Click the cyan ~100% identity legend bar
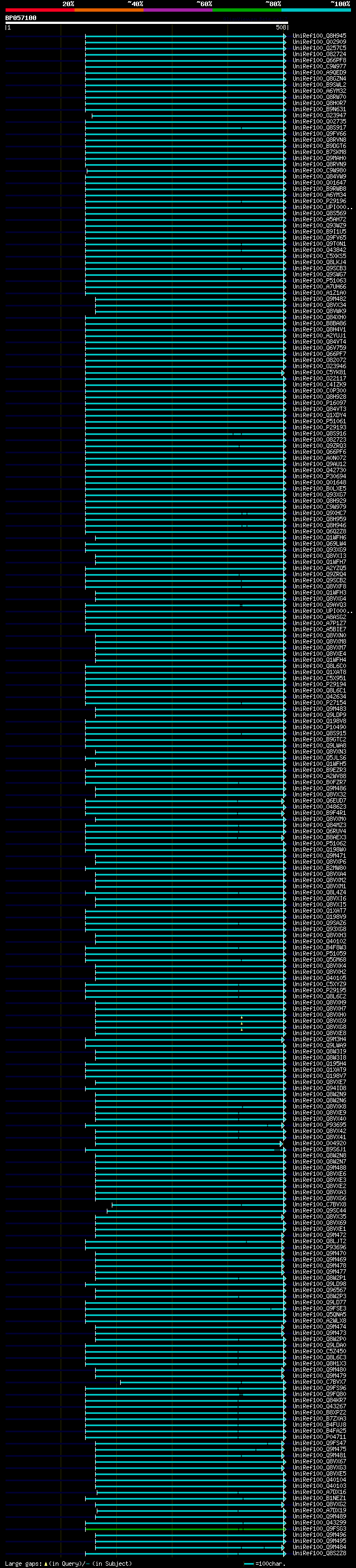The width and height of the screenshot is (356, 1568). coord(316,10)
